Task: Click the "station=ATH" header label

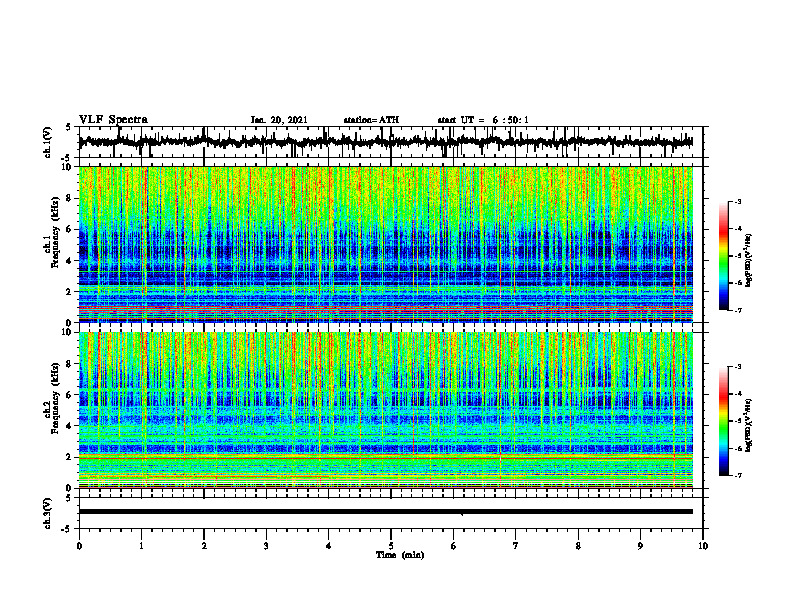Action: coord(371,120)
